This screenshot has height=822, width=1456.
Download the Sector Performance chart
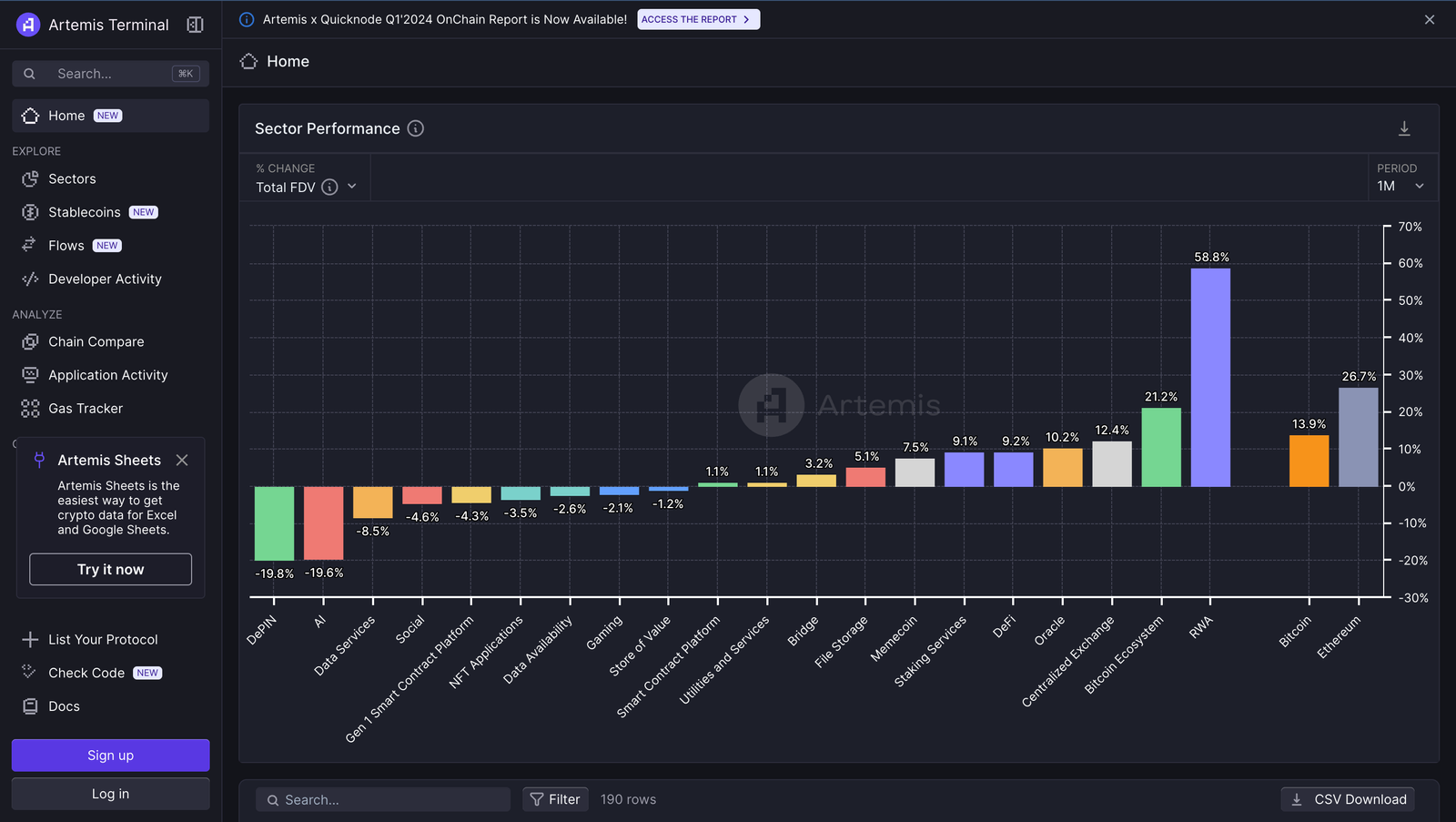(1404, 128)
